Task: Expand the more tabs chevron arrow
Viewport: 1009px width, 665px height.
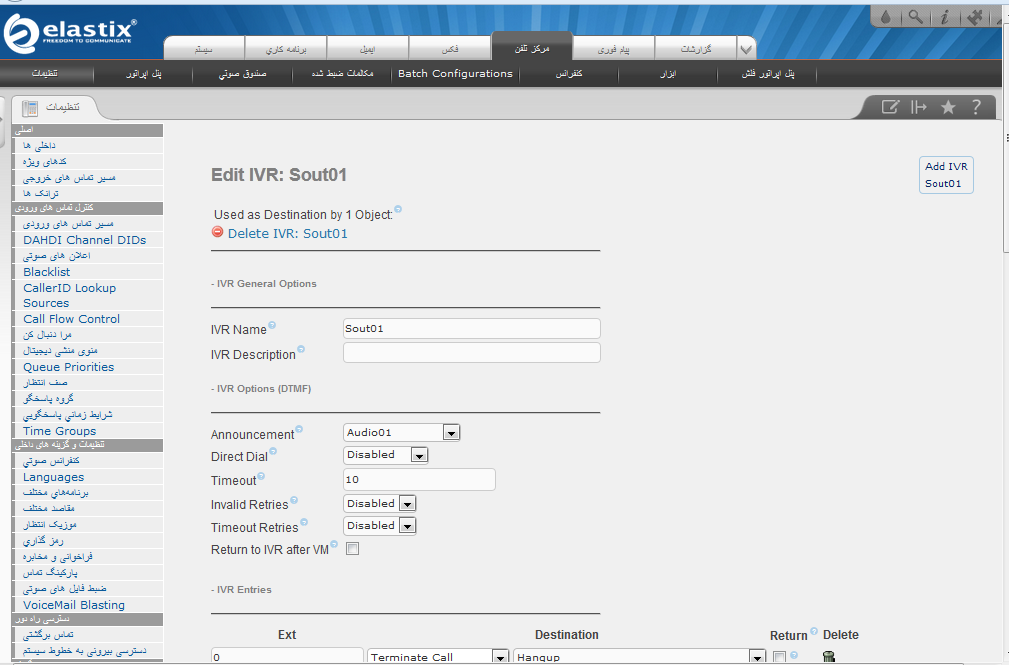Action: tap(745, 49)
